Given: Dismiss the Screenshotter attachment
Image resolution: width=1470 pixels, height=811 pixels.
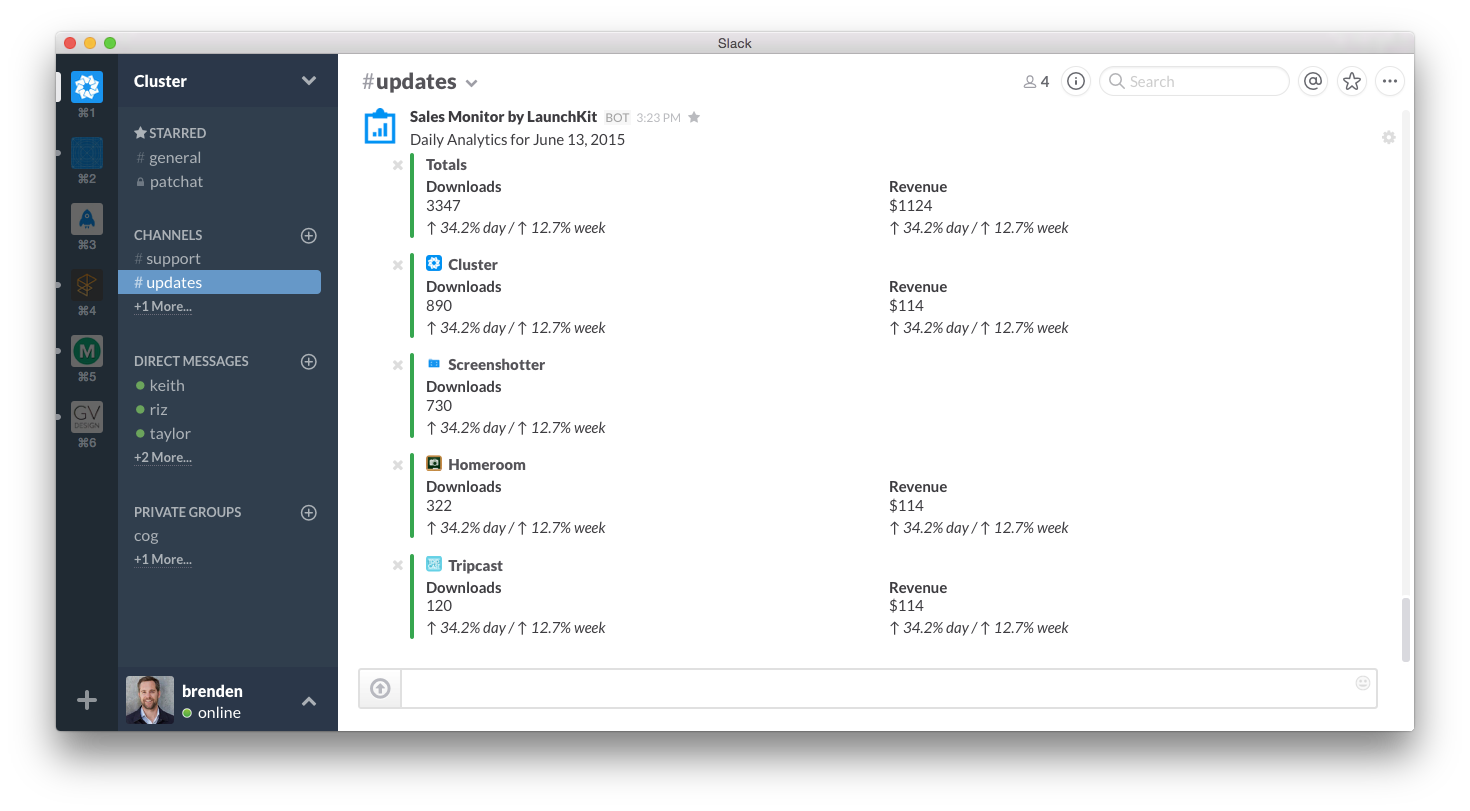Looking at the screenshot, I should pyautogui.click(x=398, y=365).
